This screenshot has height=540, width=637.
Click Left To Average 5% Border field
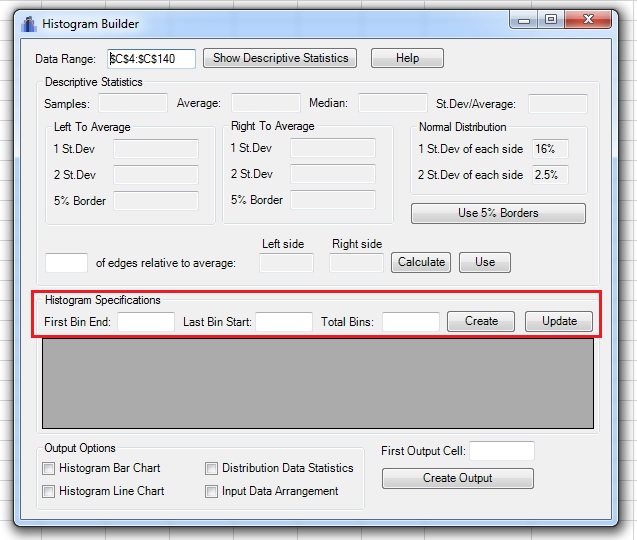156,201
